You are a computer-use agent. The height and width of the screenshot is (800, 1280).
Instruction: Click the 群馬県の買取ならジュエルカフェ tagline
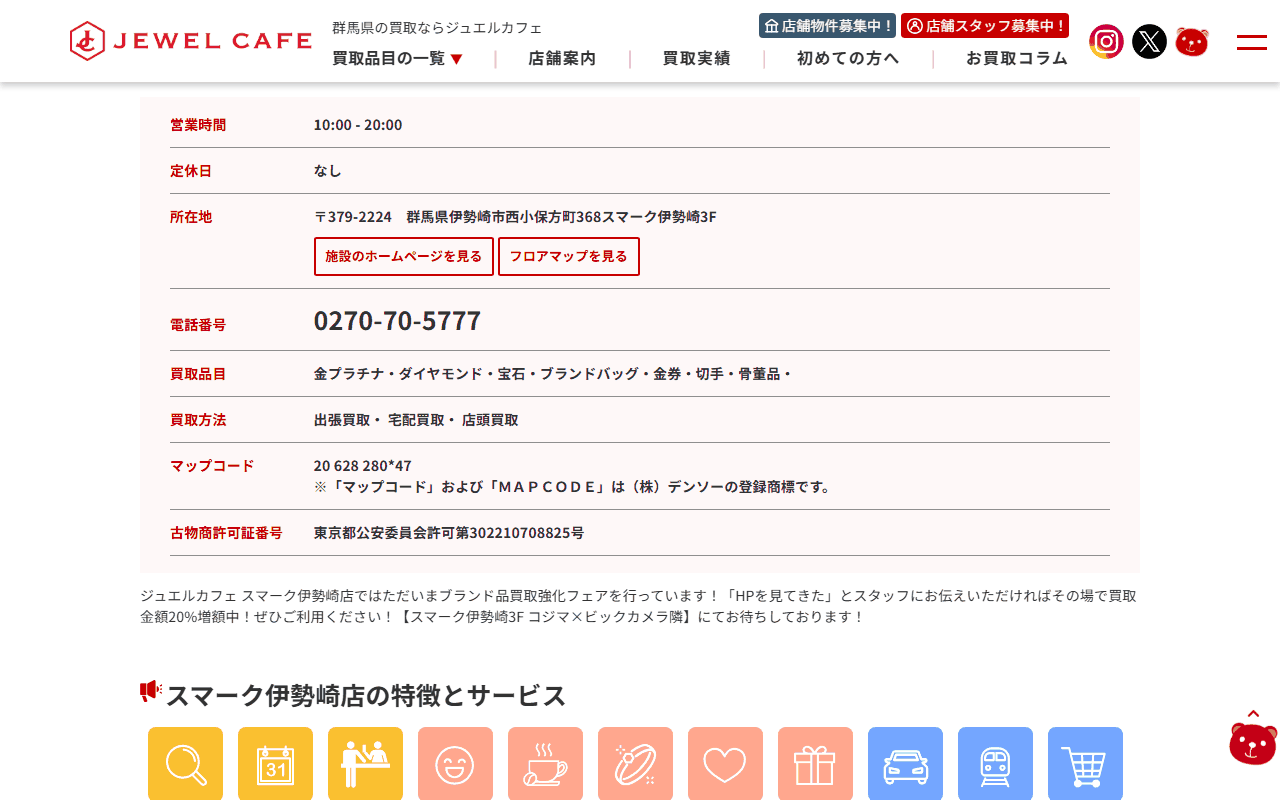coord(437,28)
